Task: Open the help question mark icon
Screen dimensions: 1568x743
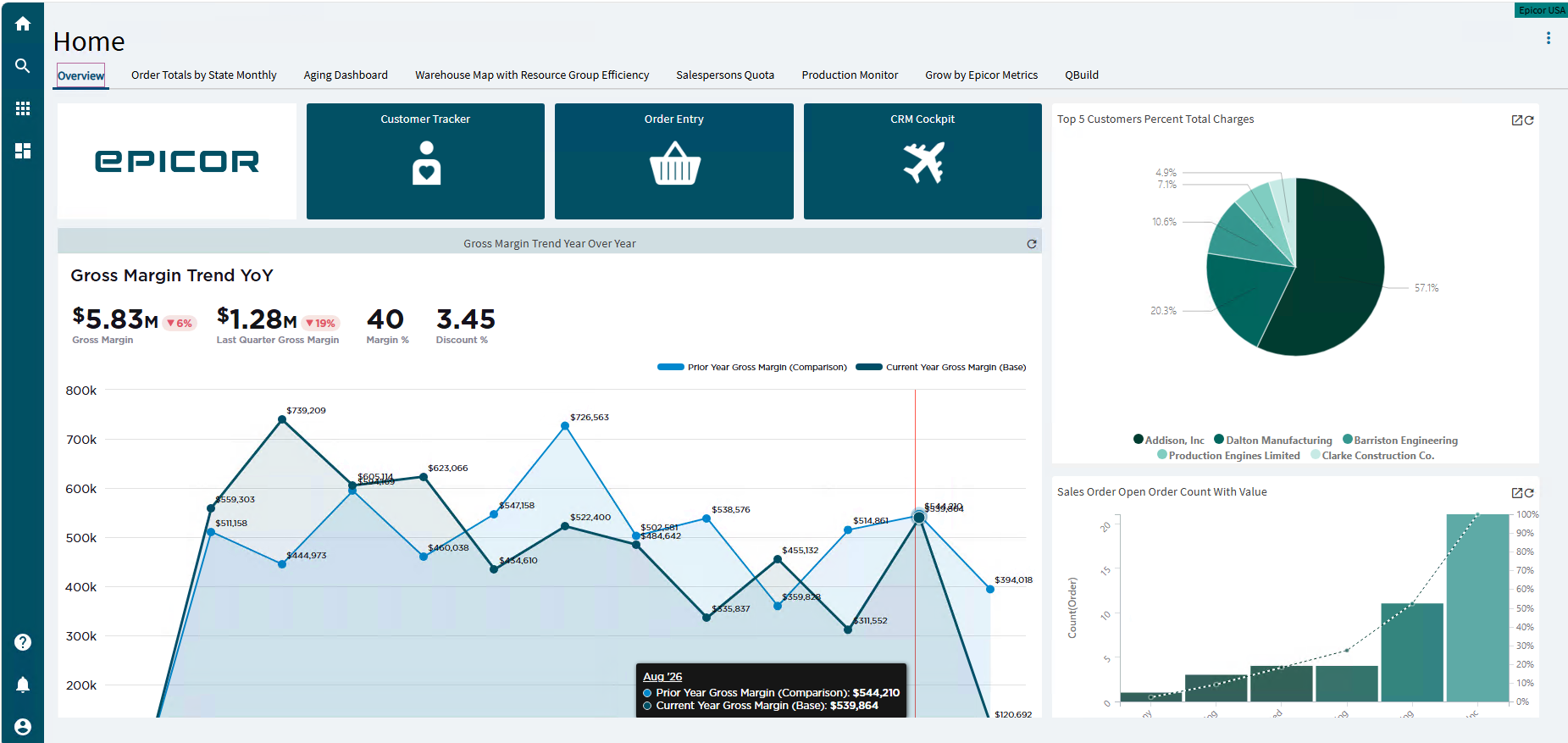Action: (23, 642)
